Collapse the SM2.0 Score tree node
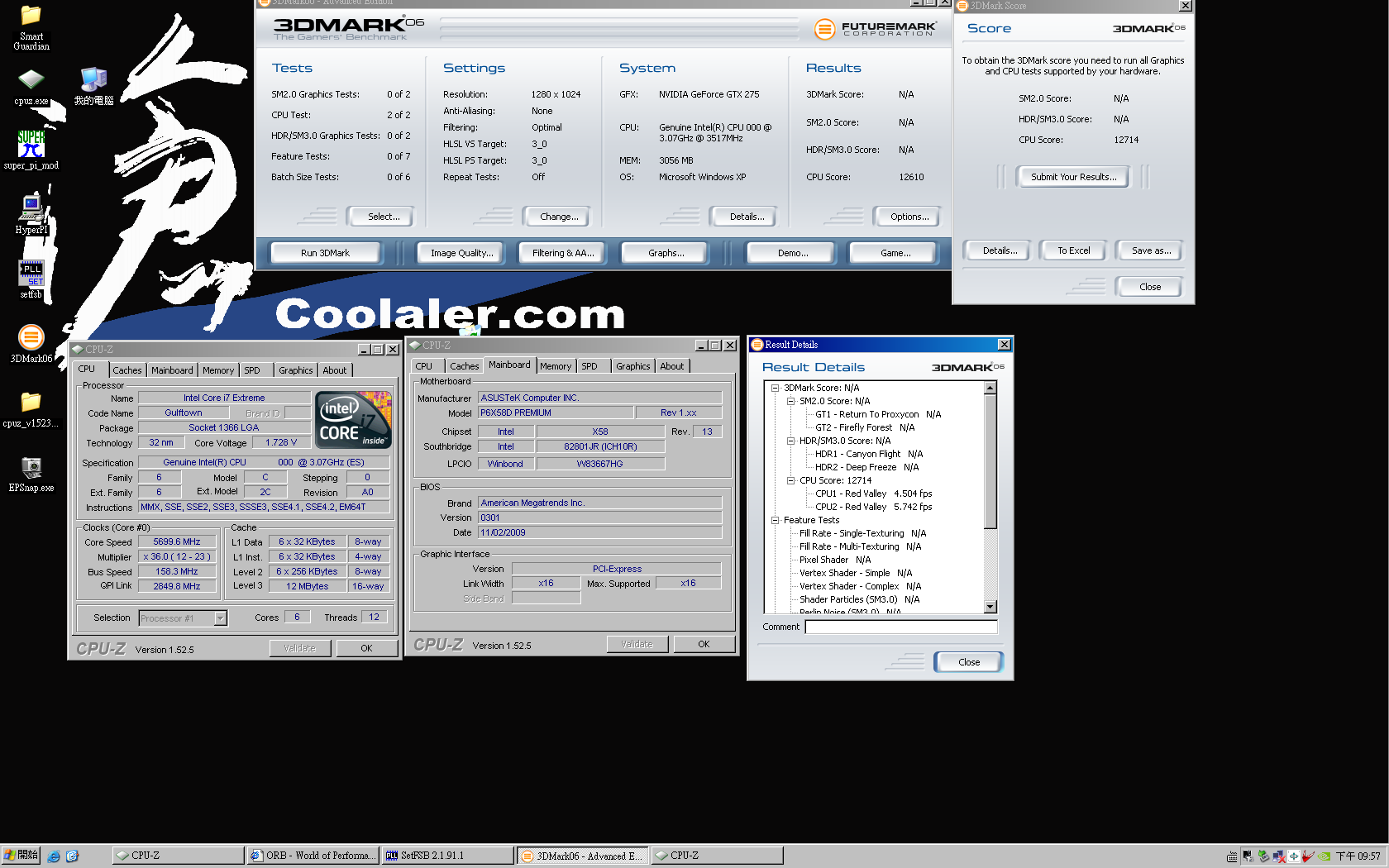The width and height of the screenshot is (1389, 868). point(790,401)
